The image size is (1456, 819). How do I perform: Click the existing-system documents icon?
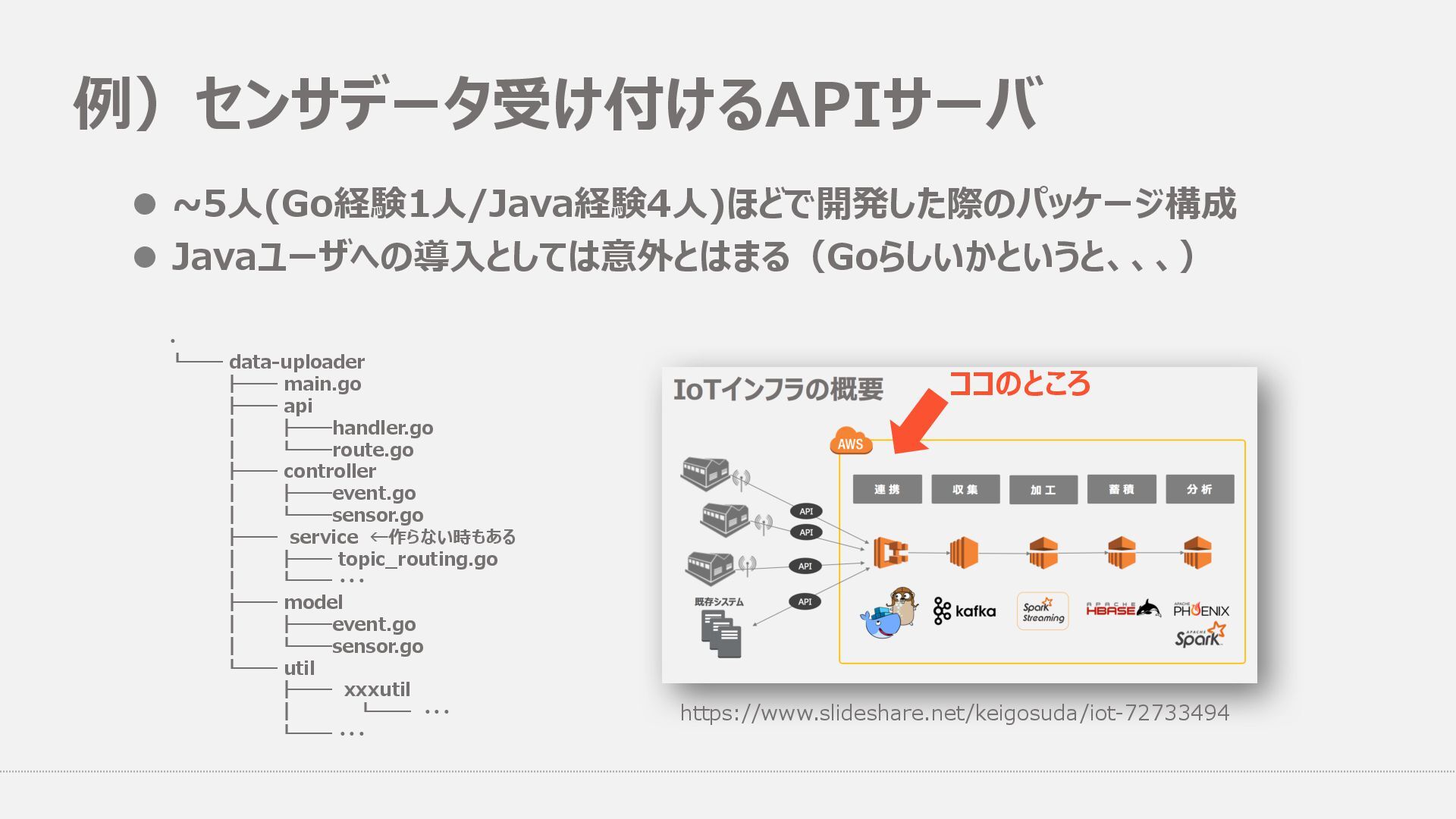tap(720, 634)
